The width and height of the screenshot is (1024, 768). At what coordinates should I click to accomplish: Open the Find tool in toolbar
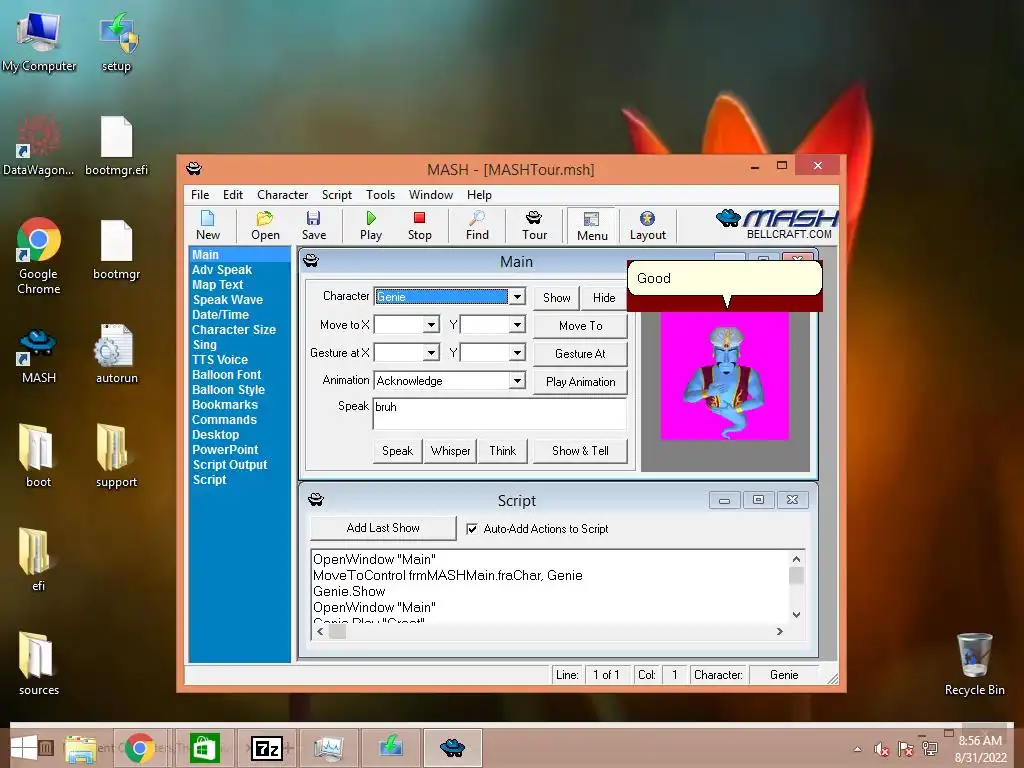tap(477, 225)
